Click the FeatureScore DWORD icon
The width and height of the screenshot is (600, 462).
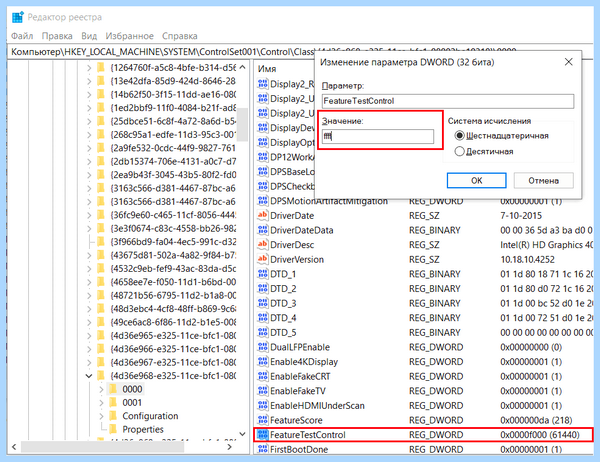[262, 420]
